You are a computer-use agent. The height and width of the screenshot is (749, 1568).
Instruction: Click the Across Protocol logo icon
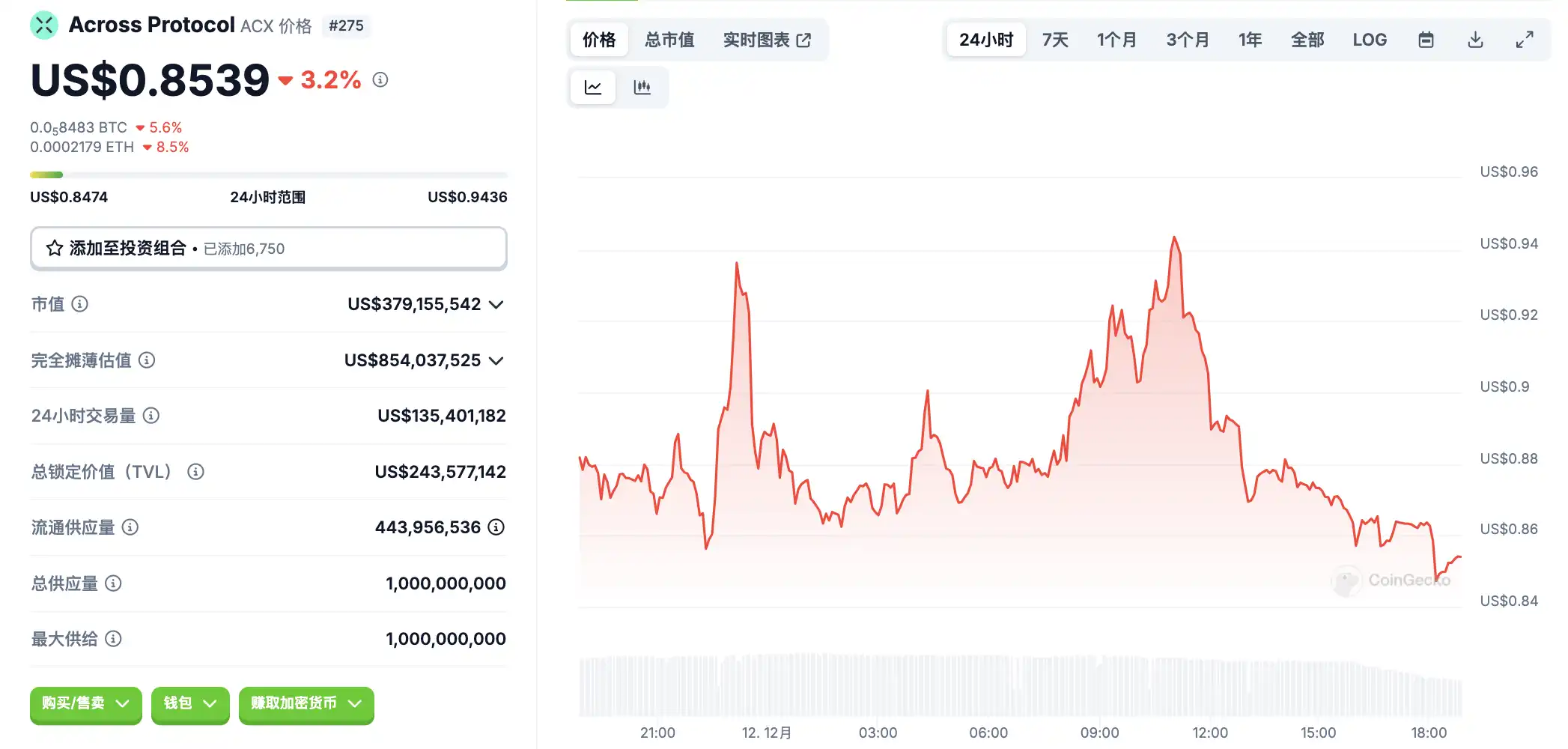pos(44,25)
